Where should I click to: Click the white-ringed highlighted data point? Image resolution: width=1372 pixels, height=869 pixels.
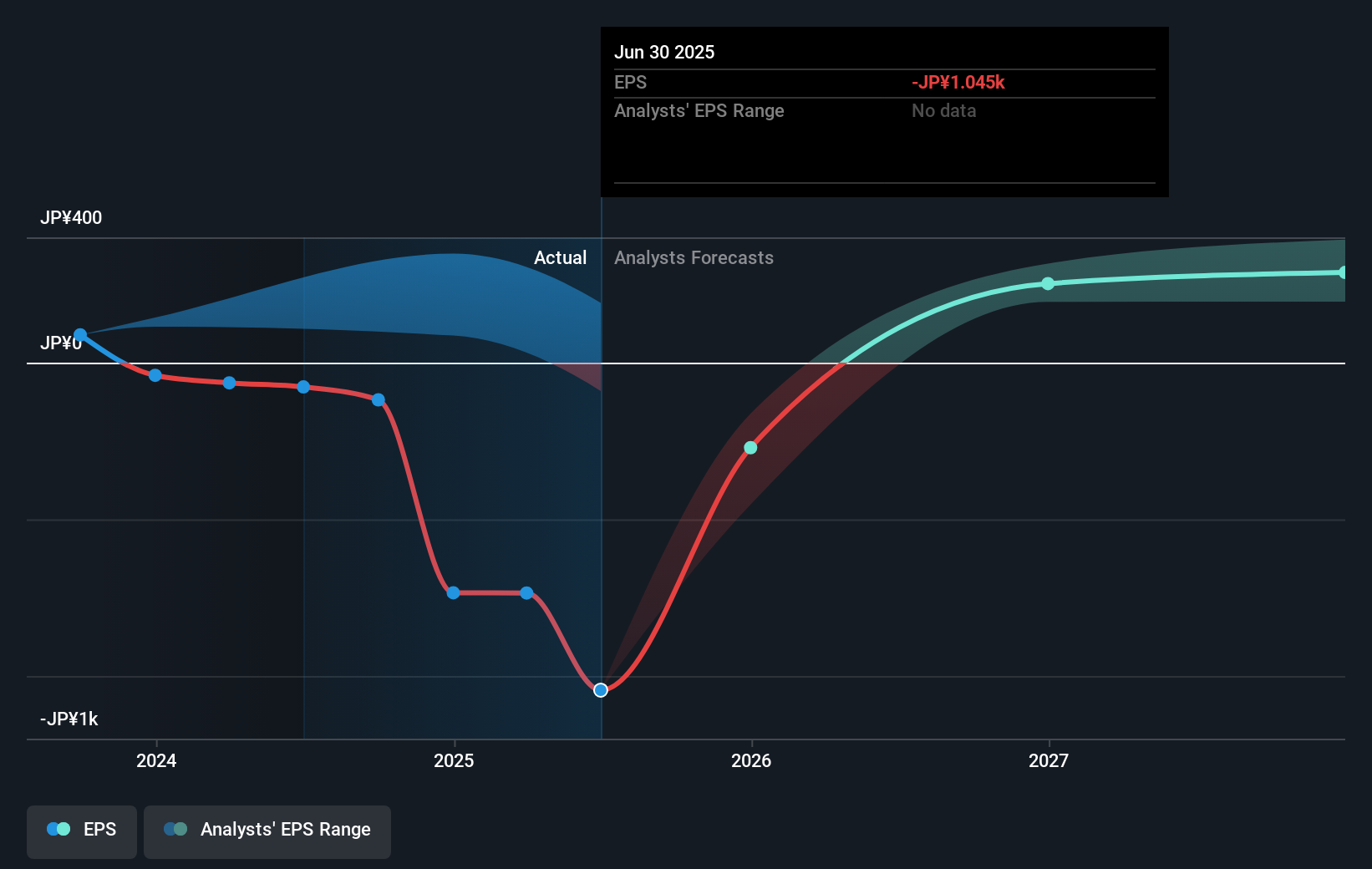point(600,689)
